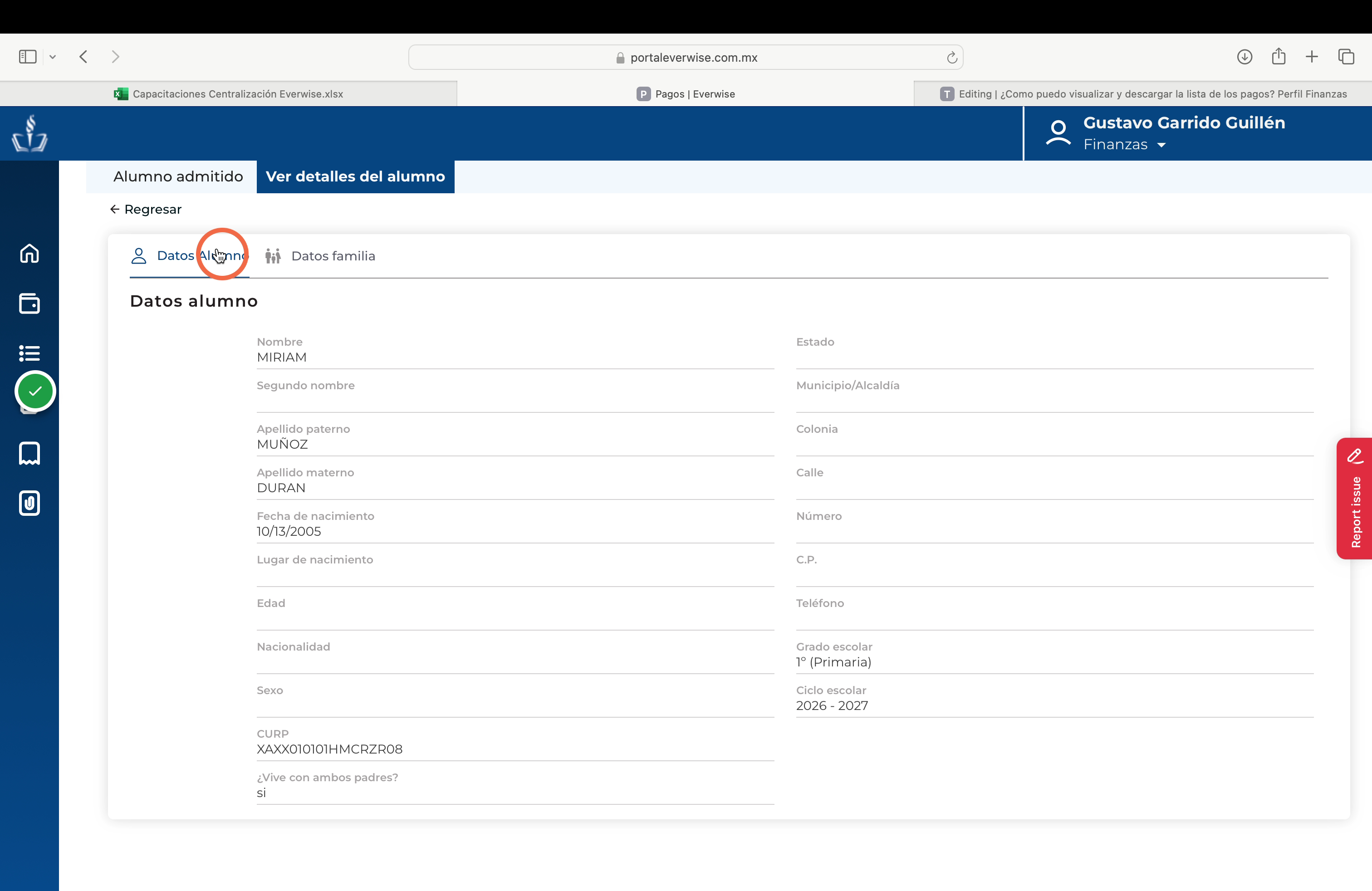The image size is (1372, 891).
Task: Open the home icon in sidebar
Action: coord(29,254)
